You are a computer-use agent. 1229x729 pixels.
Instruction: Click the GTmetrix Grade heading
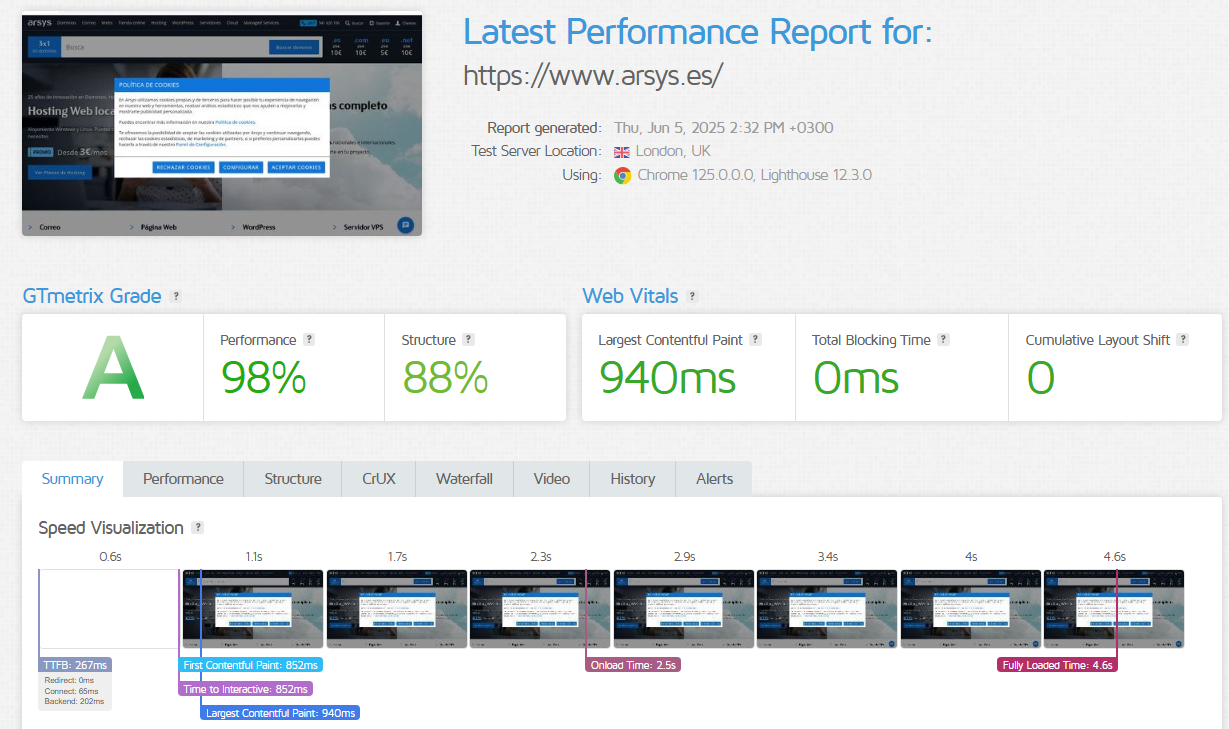(92, 296)
